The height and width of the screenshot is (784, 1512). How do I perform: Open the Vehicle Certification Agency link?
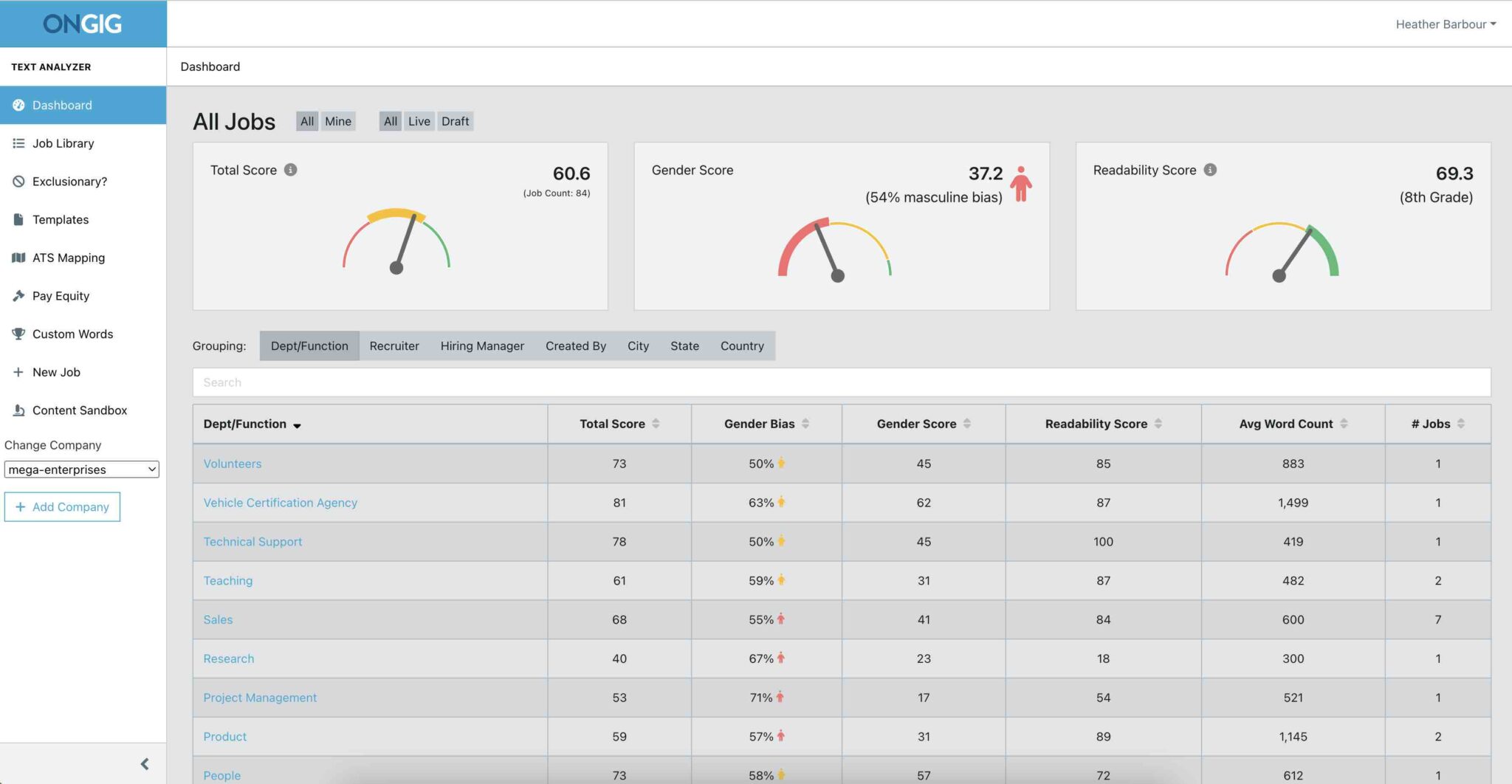[x=280, y=503]
